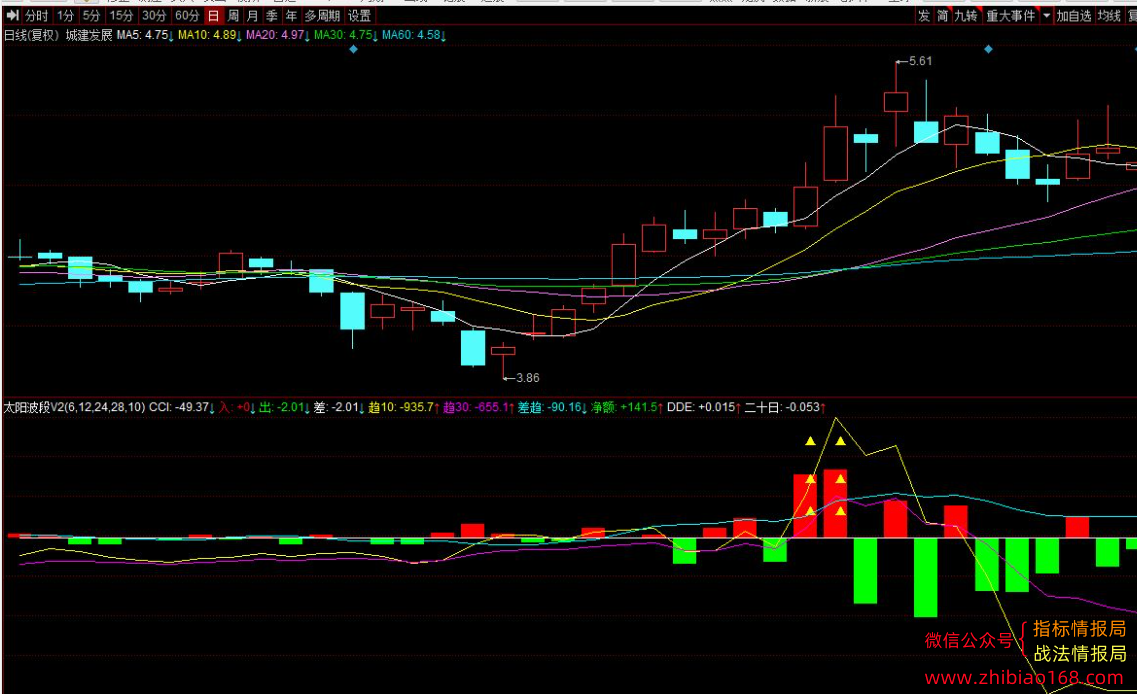Click the 差趋: -90.16 value

pos(553,408)
